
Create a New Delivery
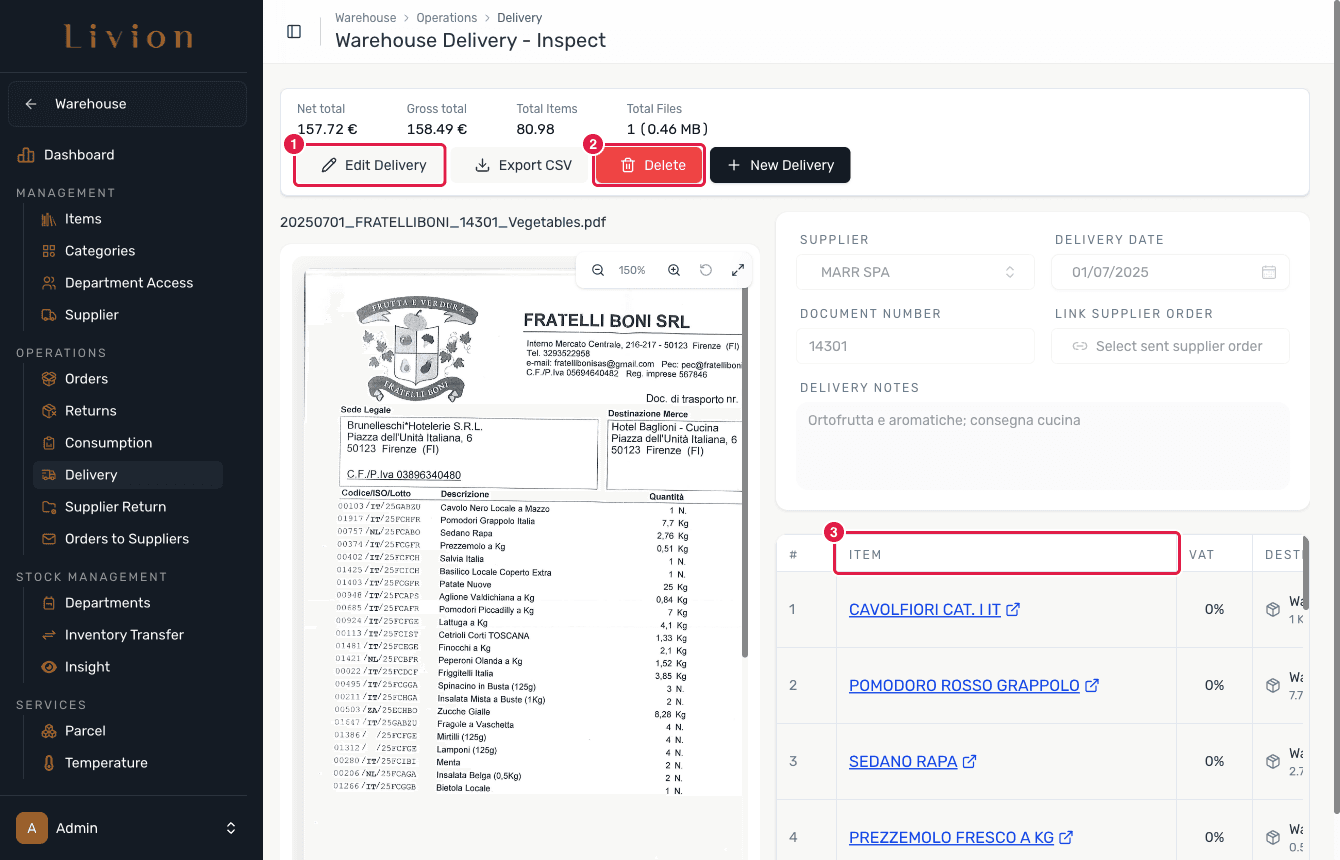point(780,165)
